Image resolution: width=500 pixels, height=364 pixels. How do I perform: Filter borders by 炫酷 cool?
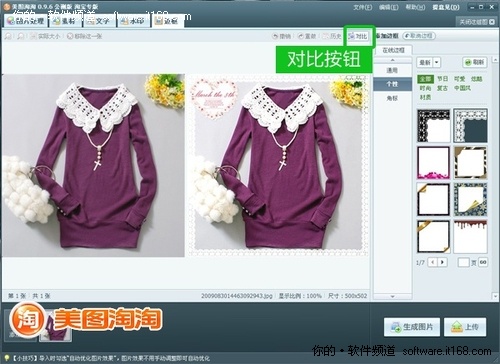coord(477,79)
